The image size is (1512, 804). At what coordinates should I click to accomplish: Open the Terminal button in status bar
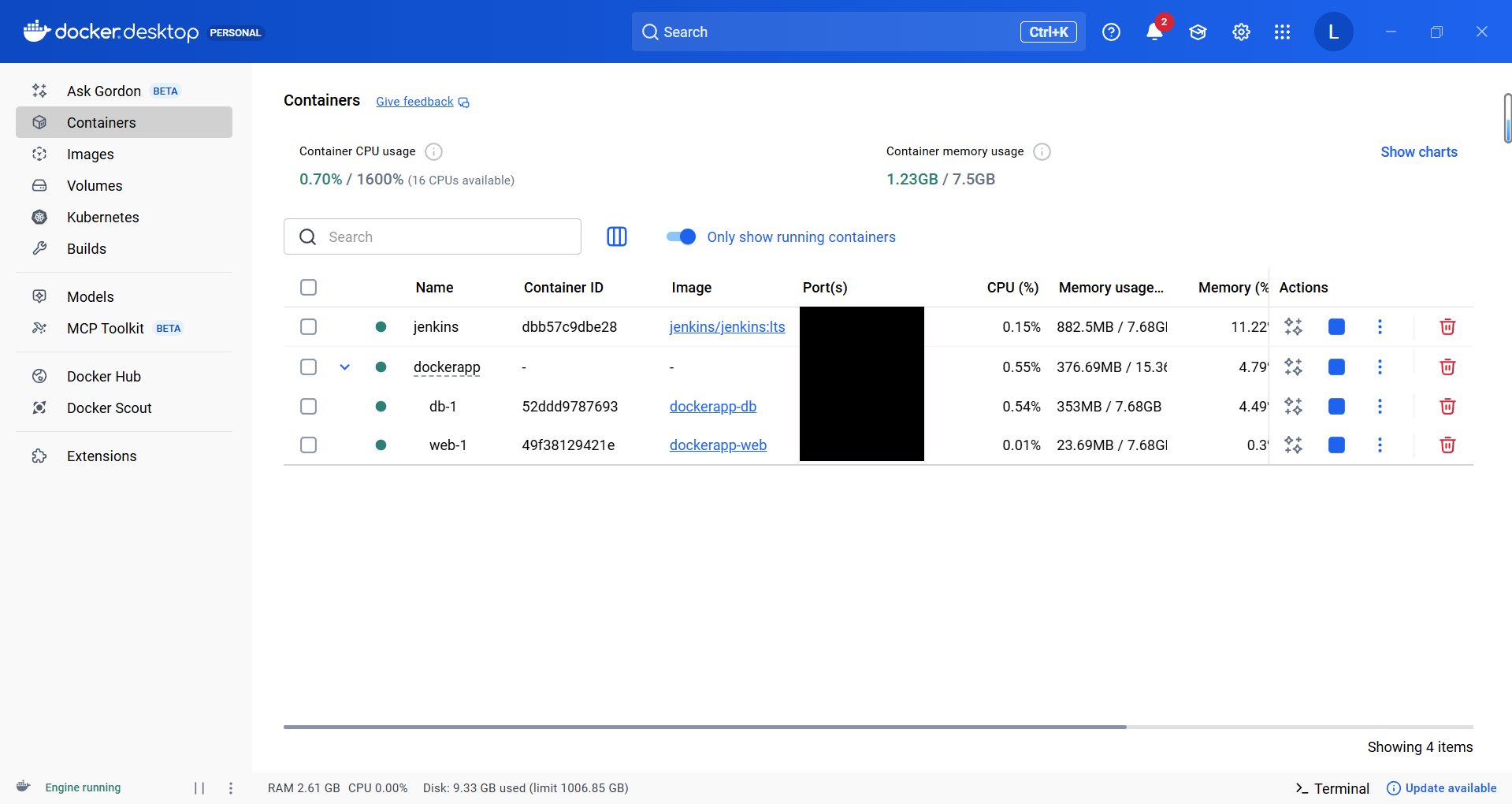pyautogui.click(x=1332, y=788)
